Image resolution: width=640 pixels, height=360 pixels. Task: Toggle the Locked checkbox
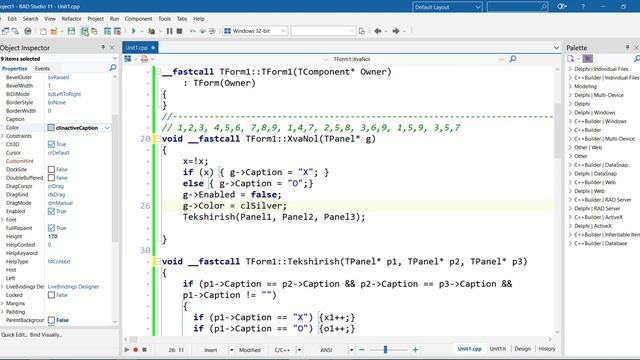51,295
